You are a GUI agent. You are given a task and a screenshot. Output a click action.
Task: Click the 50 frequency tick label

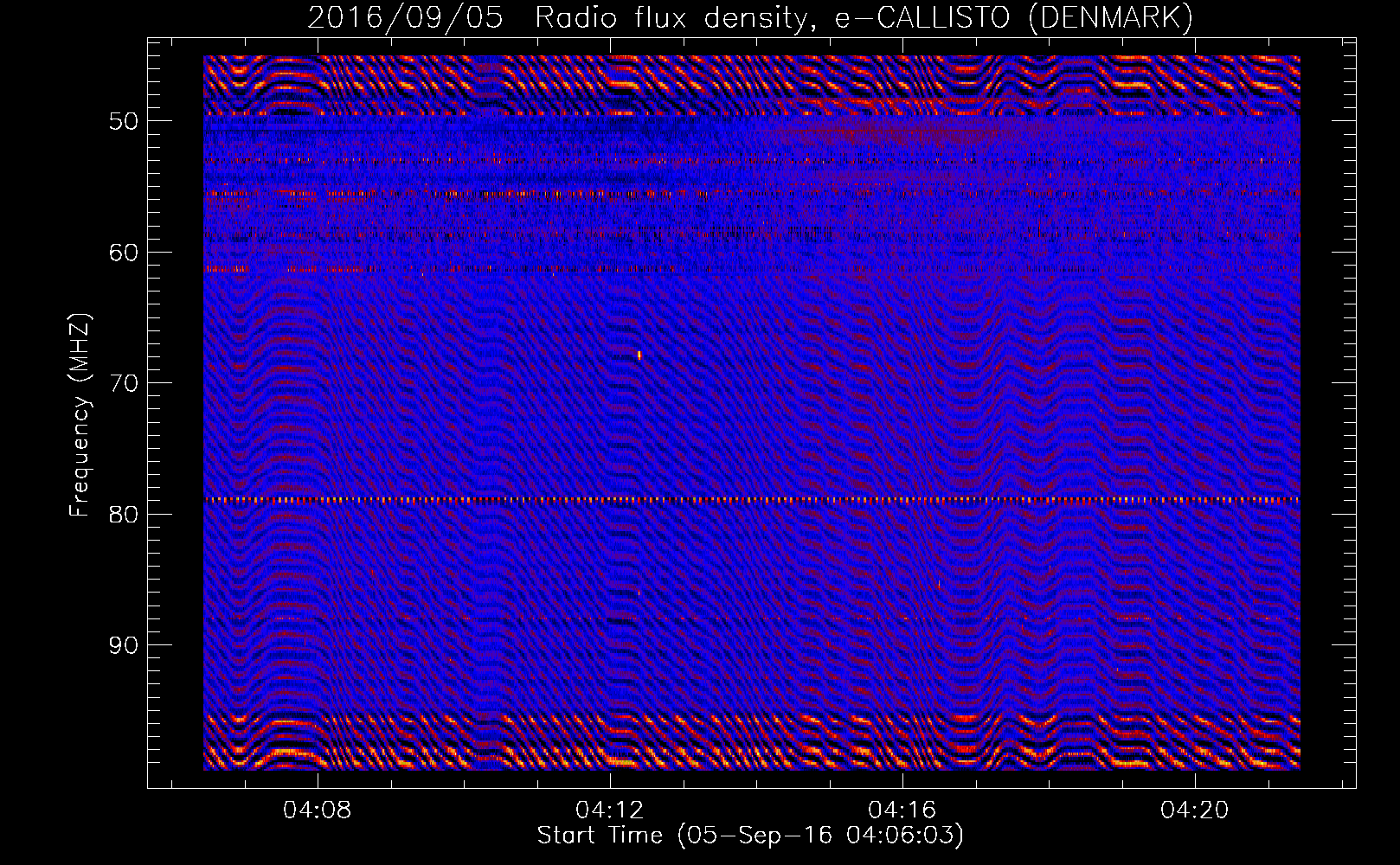(123, 121)
